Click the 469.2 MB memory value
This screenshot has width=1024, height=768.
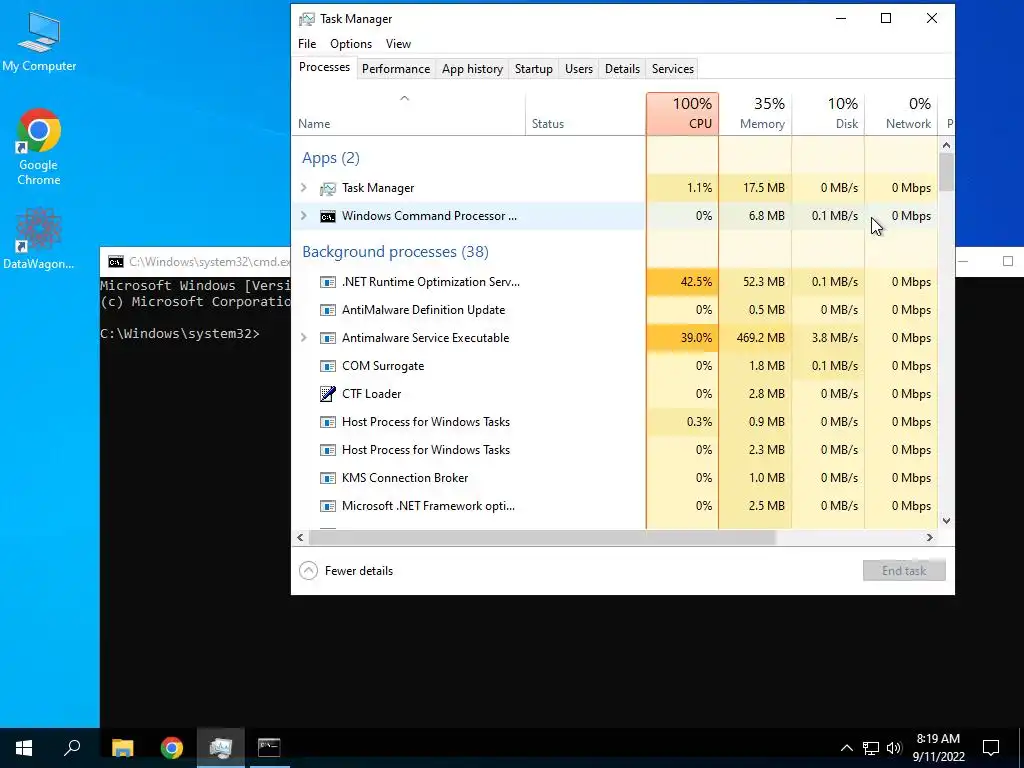coord(760,338)
